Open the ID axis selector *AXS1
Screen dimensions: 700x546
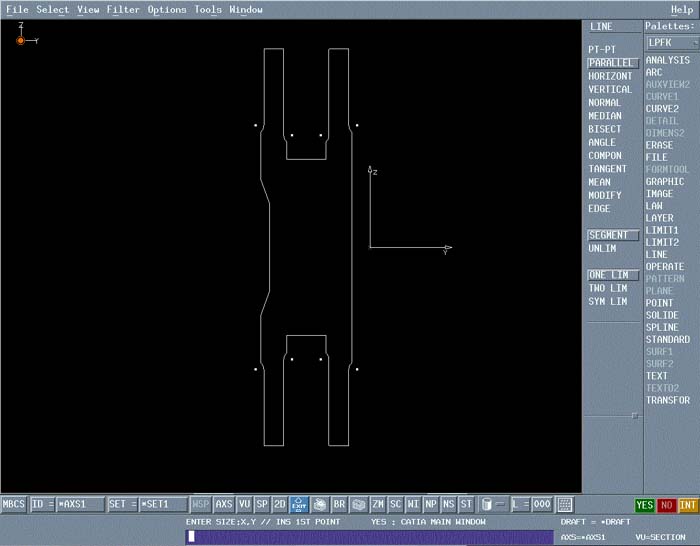[80, 505]
